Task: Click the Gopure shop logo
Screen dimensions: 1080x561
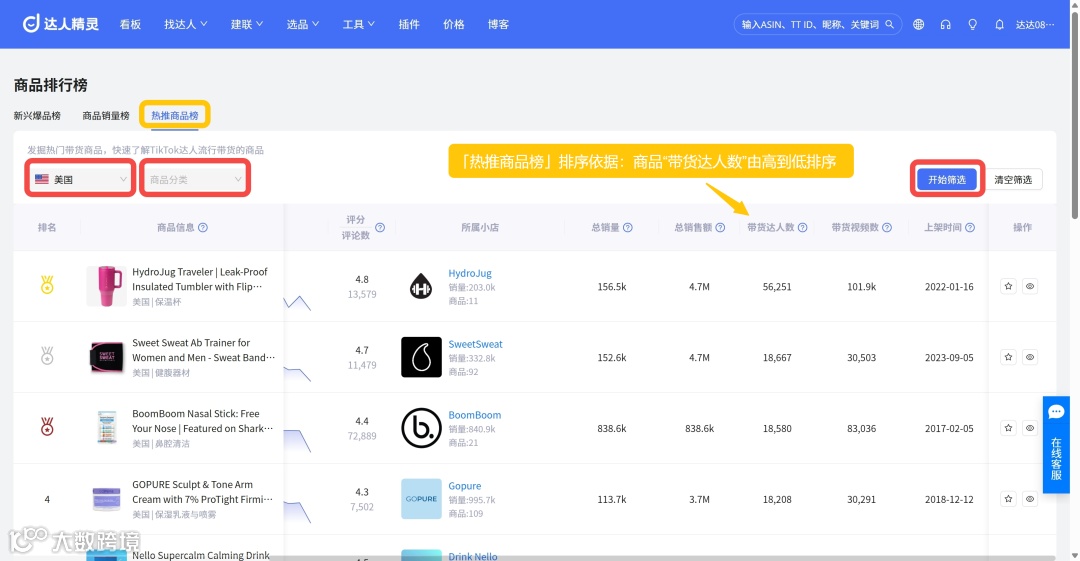Action: click(421, 499)
